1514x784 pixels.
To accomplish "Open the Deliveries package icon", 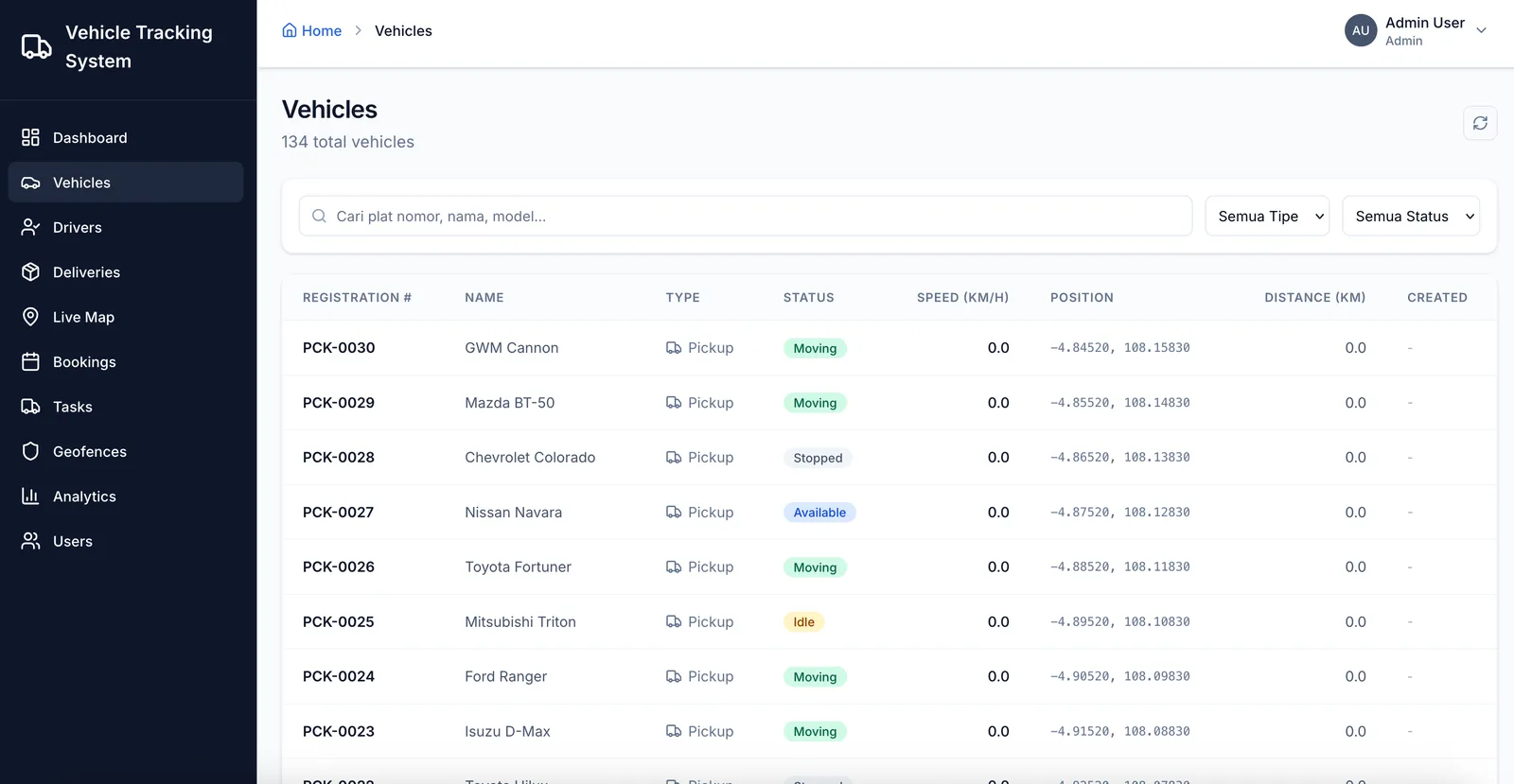I will coord(30,272).
